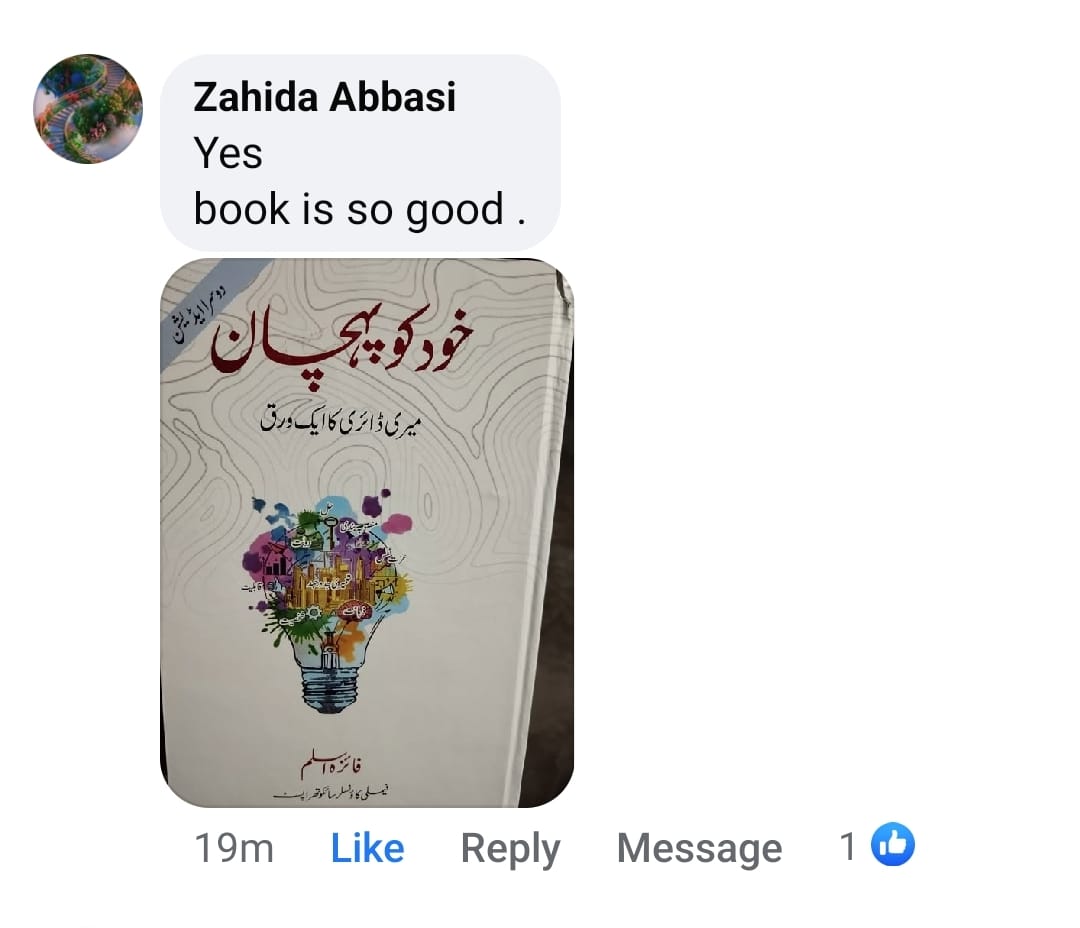Reply to the book comment

click(x=510, y=849)
